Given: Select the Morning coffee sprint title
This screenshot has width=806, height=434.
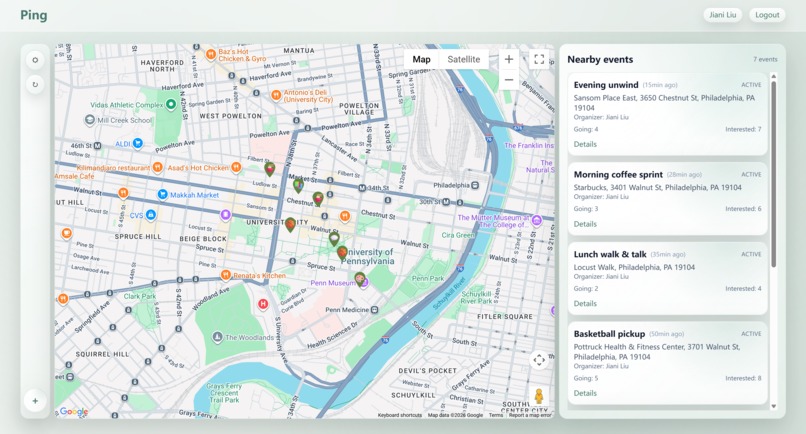Looking at the screenshot, I should point(618,175).
